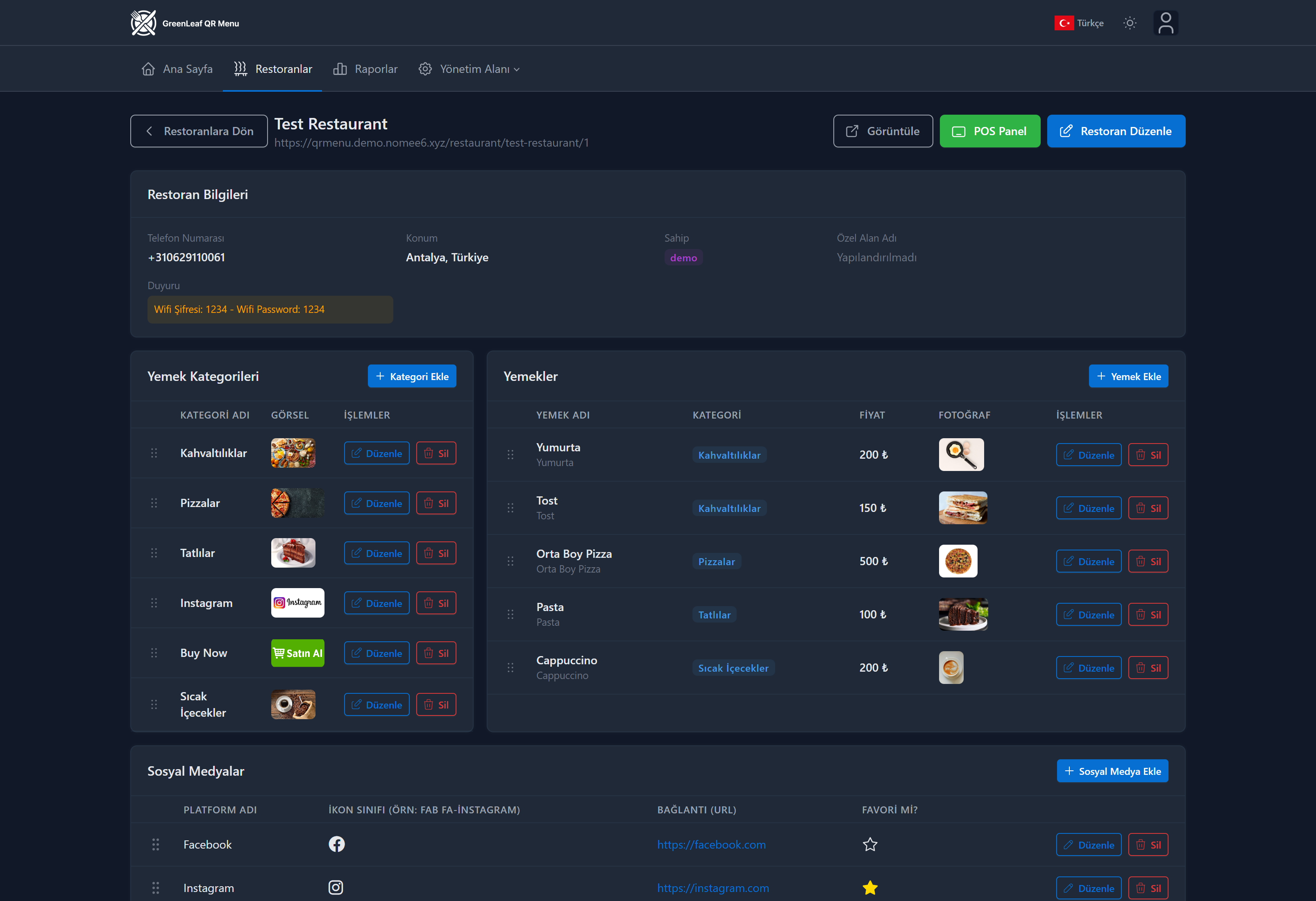Edit the Kahvaltılıklar category
This screenshot has height=901, width=1316.
click(x=377, y=453)
